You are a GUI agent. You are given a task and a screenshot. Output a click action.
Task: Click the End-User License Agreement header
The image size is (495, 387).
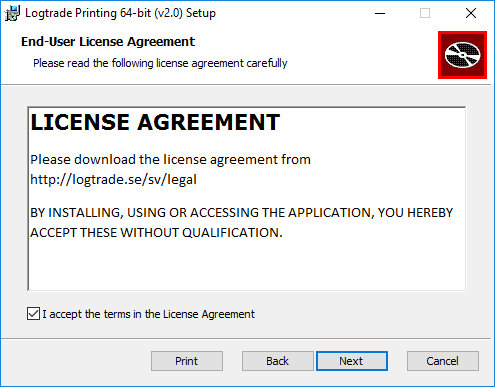[108, 42]
